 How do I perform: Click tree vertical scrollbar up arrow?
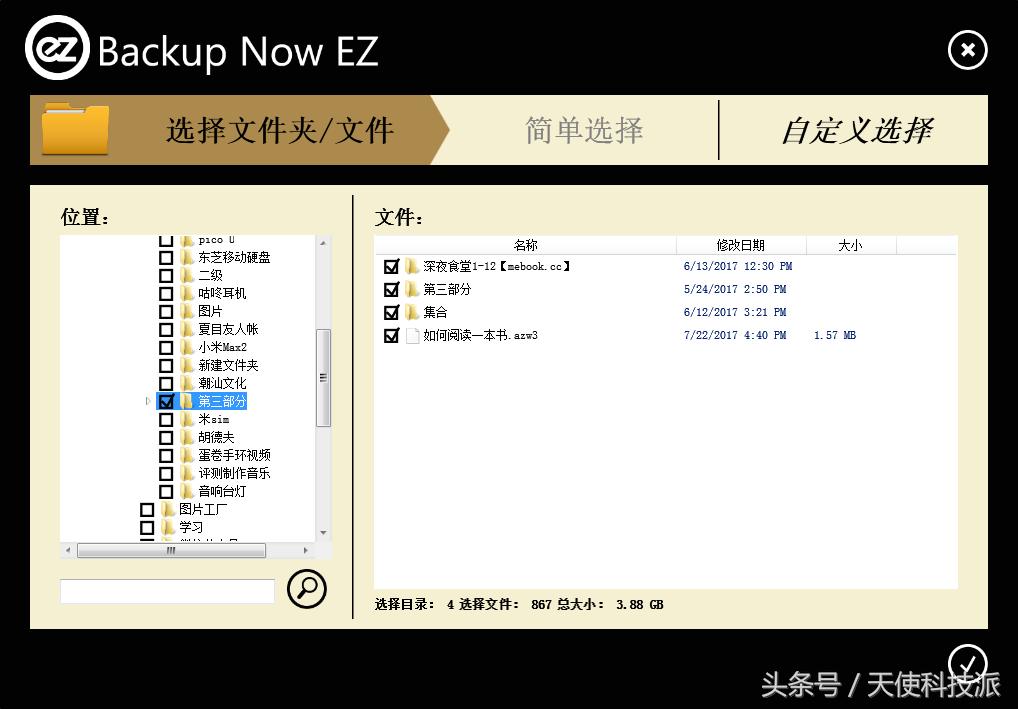(x=323, y=243)
